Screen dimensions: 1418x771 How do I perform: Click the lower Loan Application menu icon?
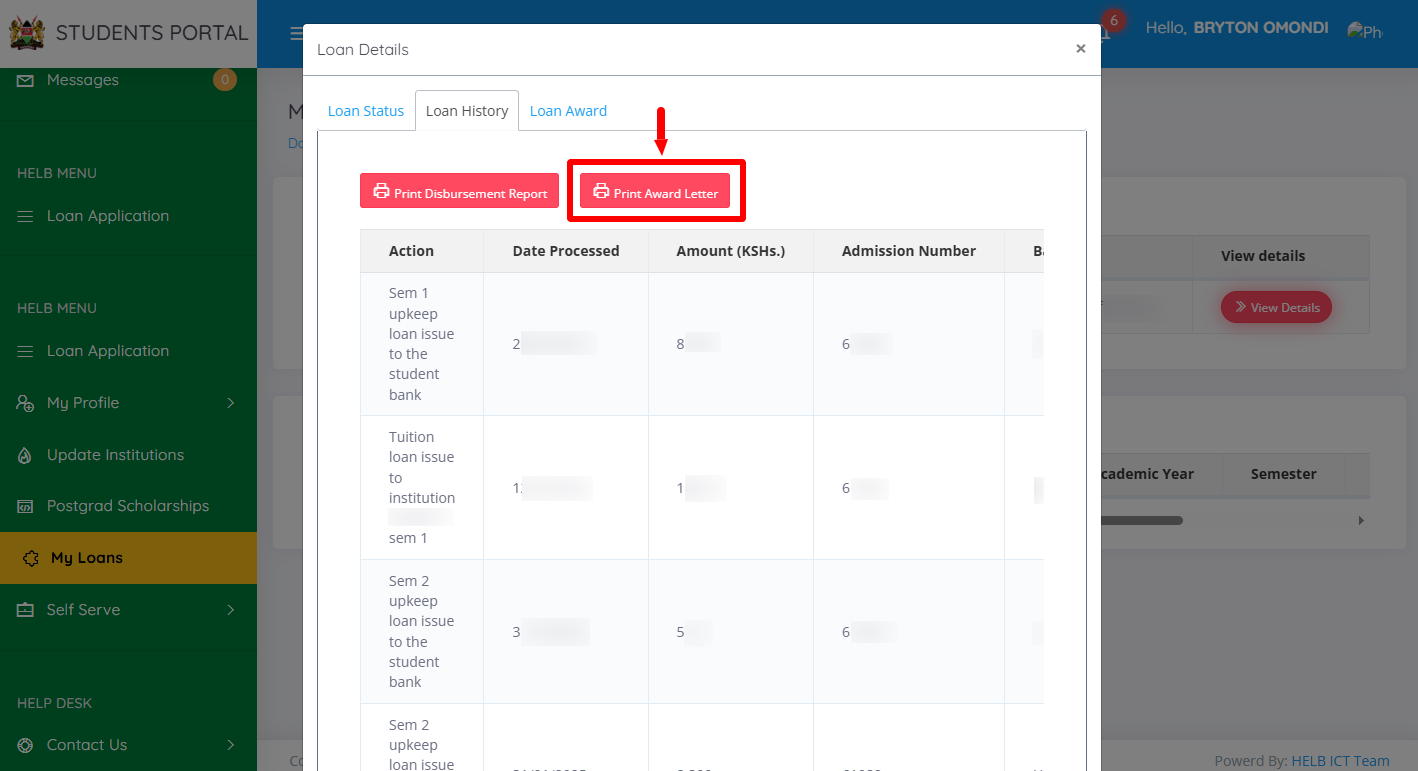pos(25,351)
